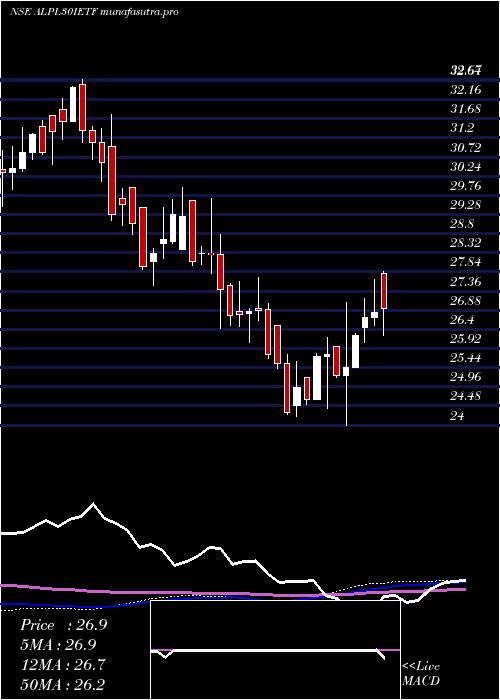The width and height of the screenshot is (500, 700).
Task: Click the 25.44 price axis label
Action: pyautogui.click(x=466, y=358)
